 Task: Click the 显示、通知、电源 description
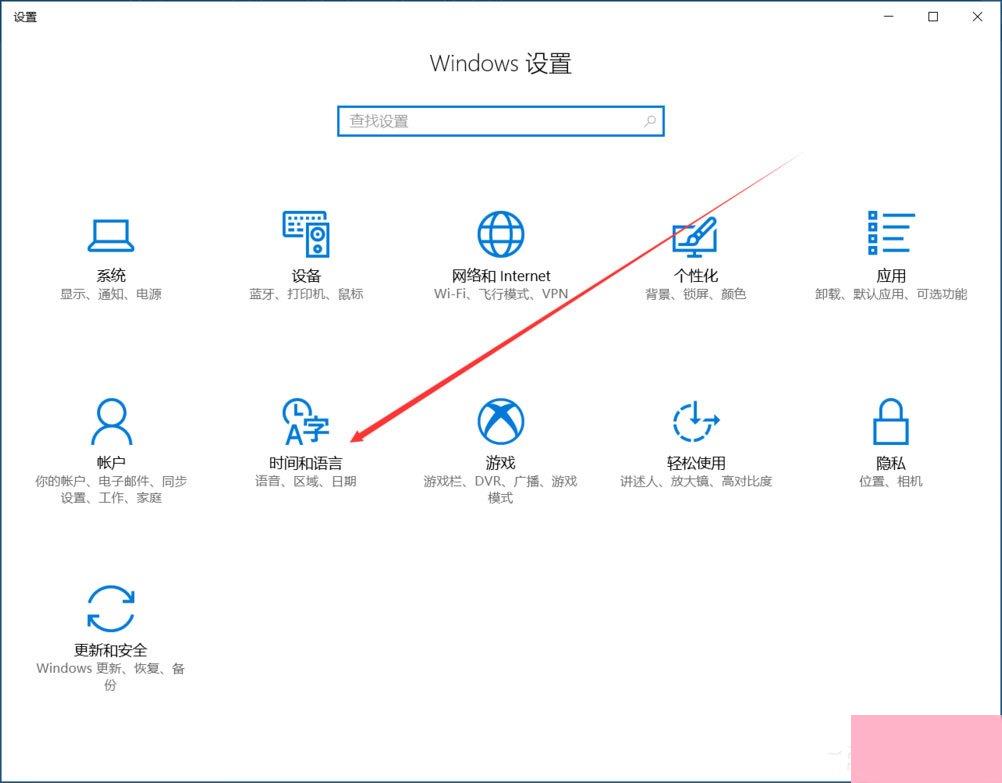[111, 294]
